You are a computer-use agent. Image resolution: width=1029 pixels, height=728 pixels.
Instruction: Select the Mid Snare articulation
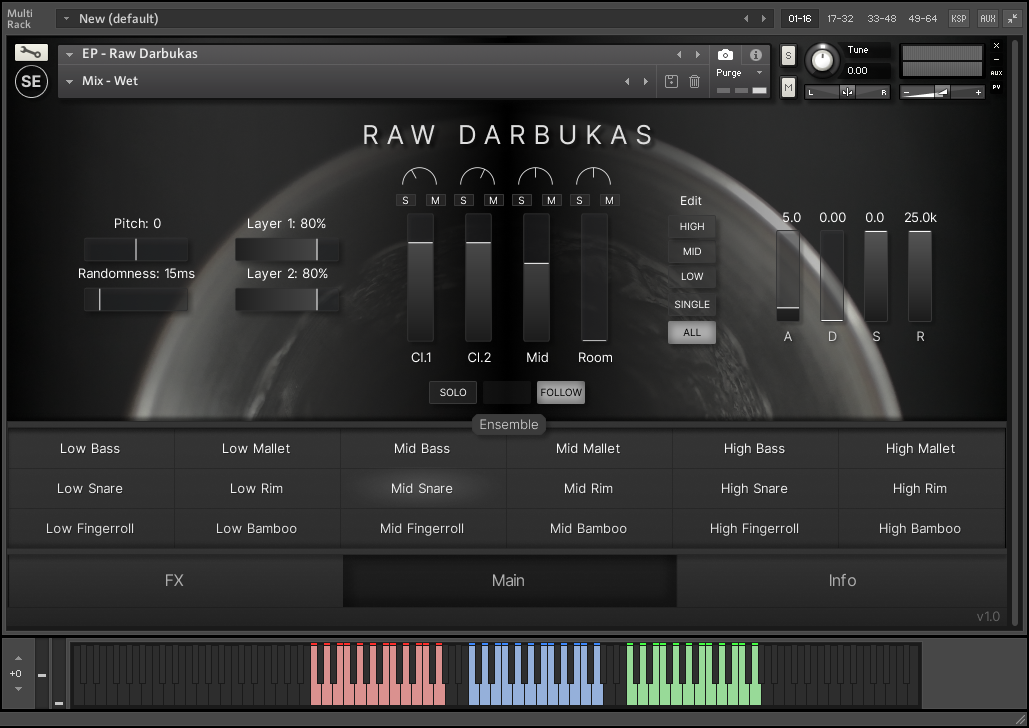(x=422, y=489)
